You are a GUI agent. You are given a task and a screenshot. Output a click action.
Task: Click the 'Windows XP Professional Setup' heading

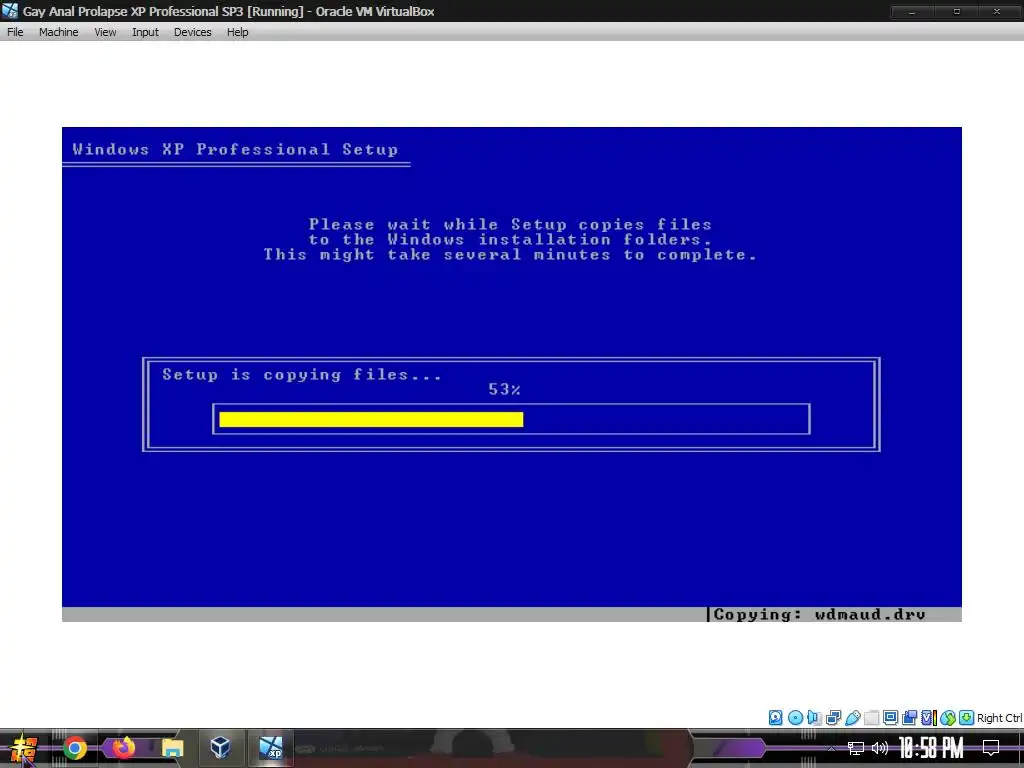(x=235, y=150)
